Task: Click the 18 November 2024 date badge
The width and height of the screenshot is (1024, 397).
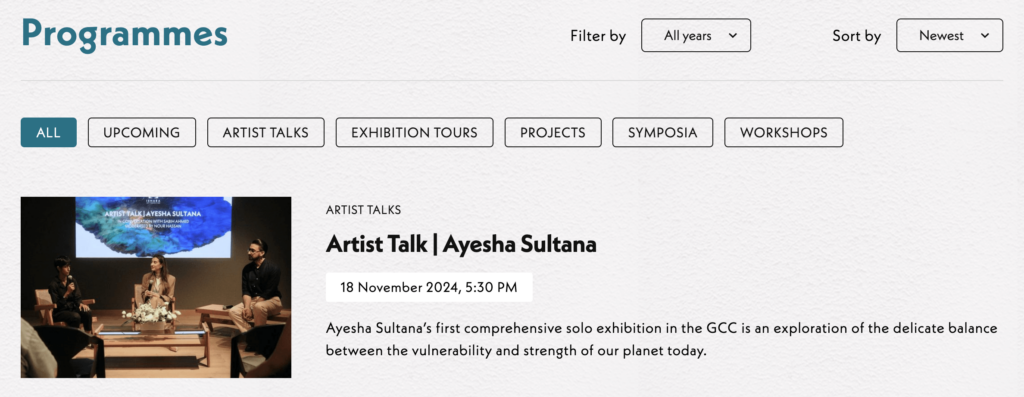Action: pos(429,287)
